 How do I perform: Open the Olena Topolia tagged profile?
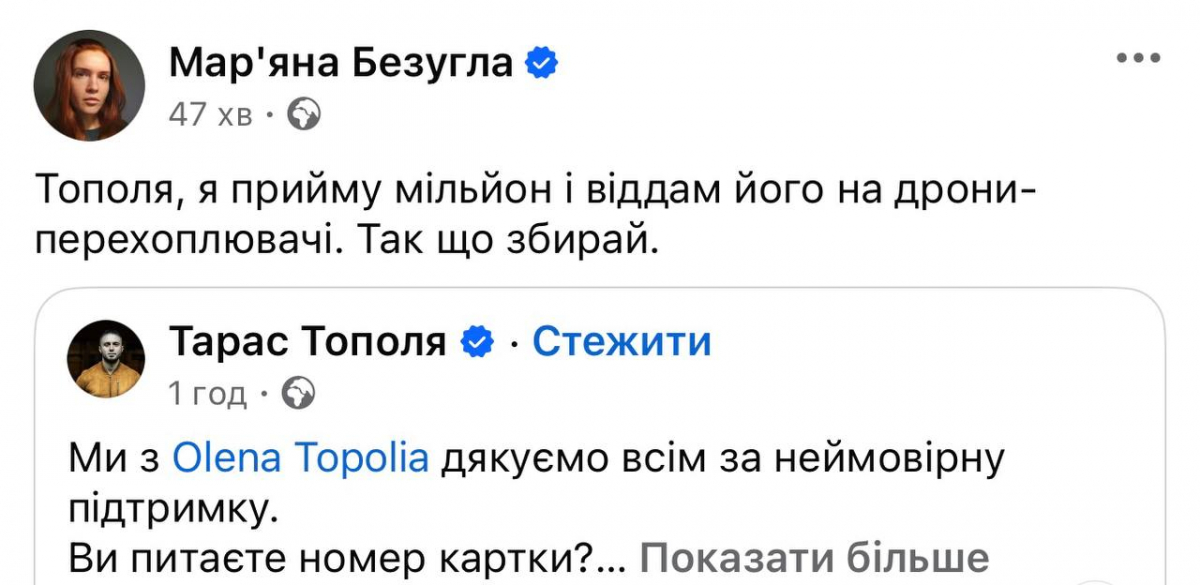pyautogui.click(x=301, y=459)
